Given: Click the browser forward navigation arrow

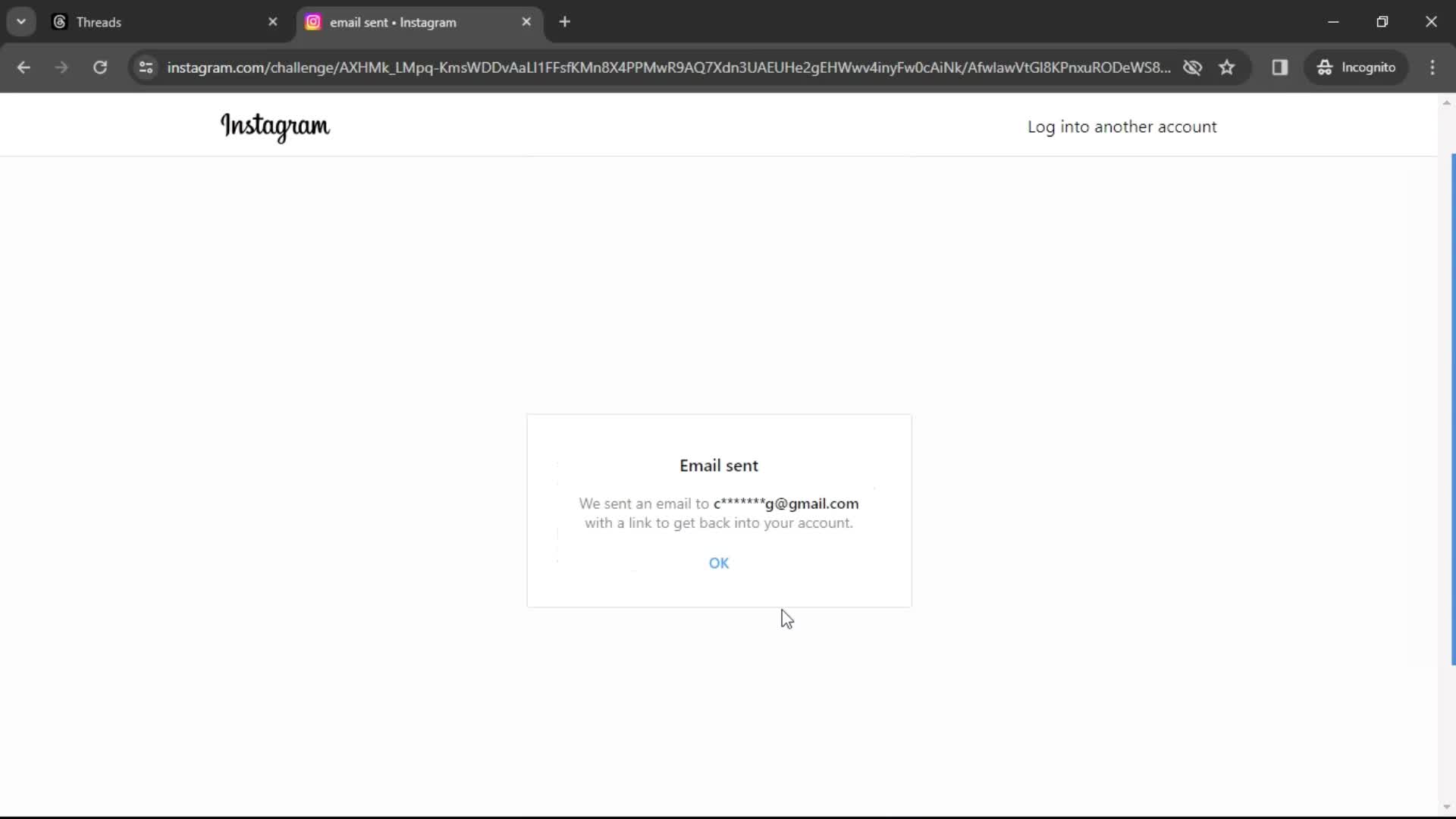Looking at the screenshot, I should [x=62, y=68].
